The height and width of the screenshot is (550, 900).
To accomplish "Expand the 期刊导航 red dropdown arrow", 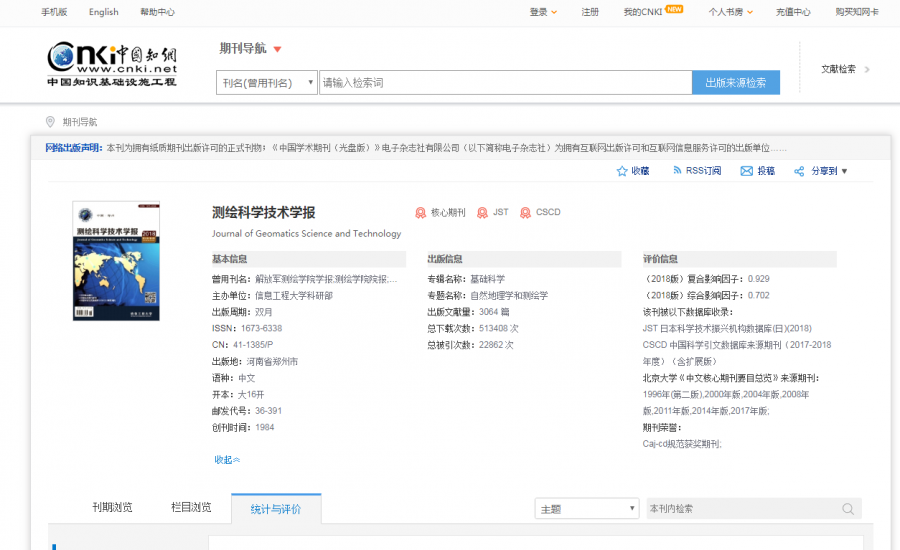I will [x=277, y=49].
